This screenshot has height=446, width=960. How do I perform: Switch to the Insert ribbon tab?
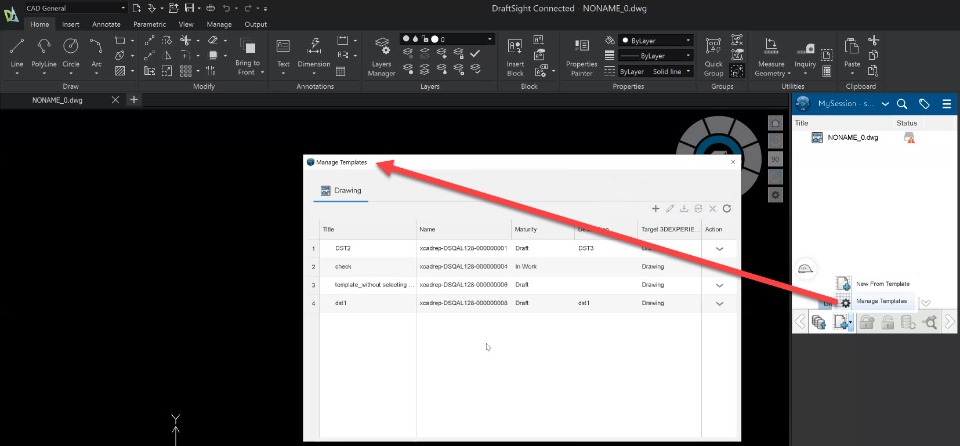tap(71, 25)
